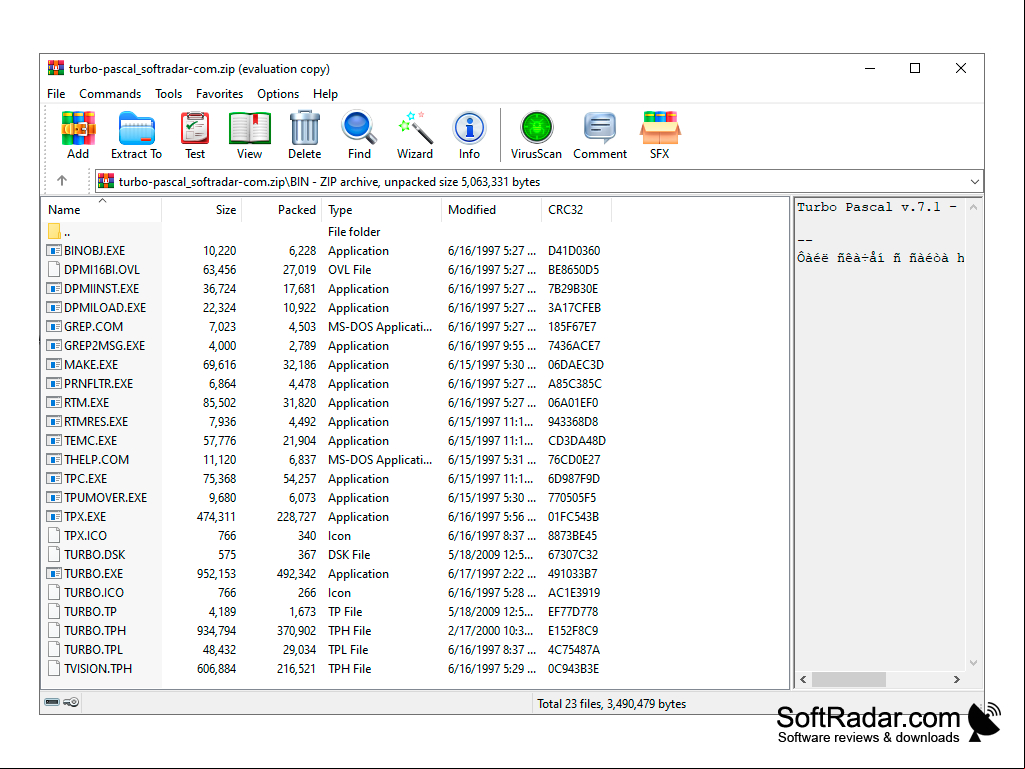Select the TVISION.TPH file icon
The width and height of the screenshot is (1025, 769).
[x=54, y=668]
